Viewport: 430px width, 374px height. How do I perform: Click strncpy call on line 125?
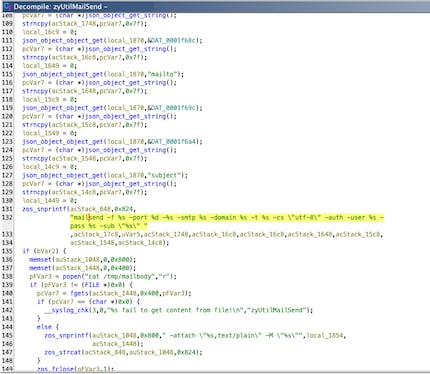[x=35, y=158]
